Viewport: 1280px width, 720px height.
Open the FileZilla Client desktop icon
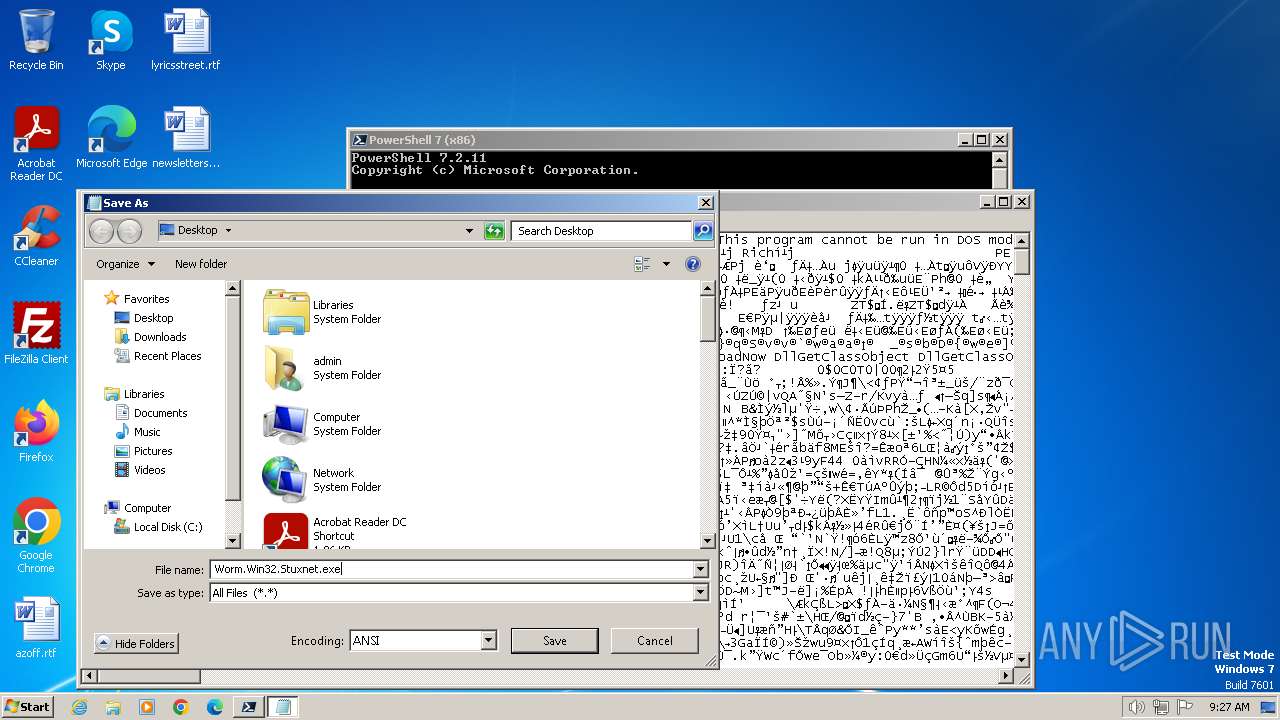36,333
